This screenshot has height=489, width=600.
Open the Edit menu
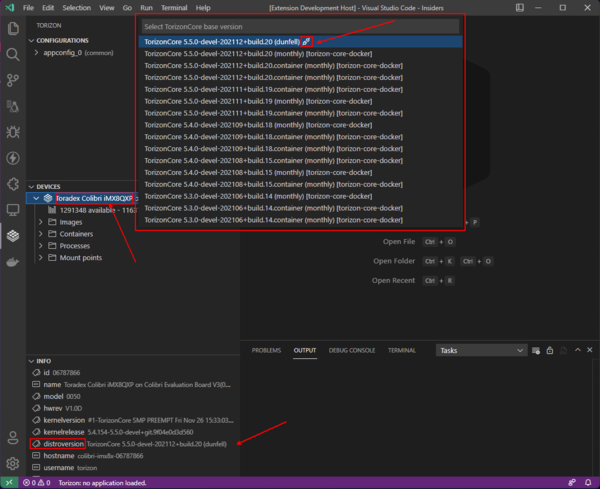(x=48, y=8)
